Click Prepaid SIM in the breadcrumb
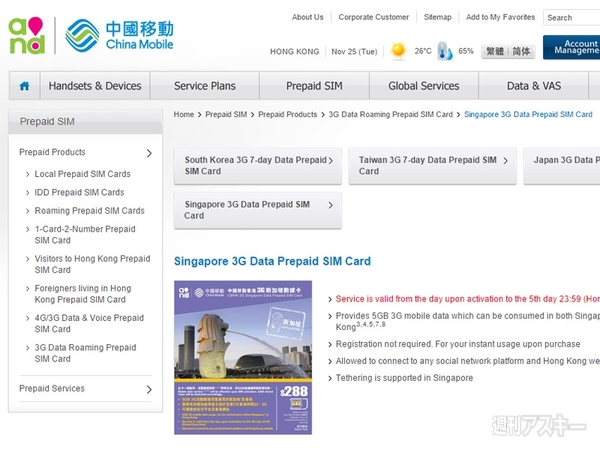Viewport: 600px width, 450px height. pyautogui.click(x=226, y=114)
